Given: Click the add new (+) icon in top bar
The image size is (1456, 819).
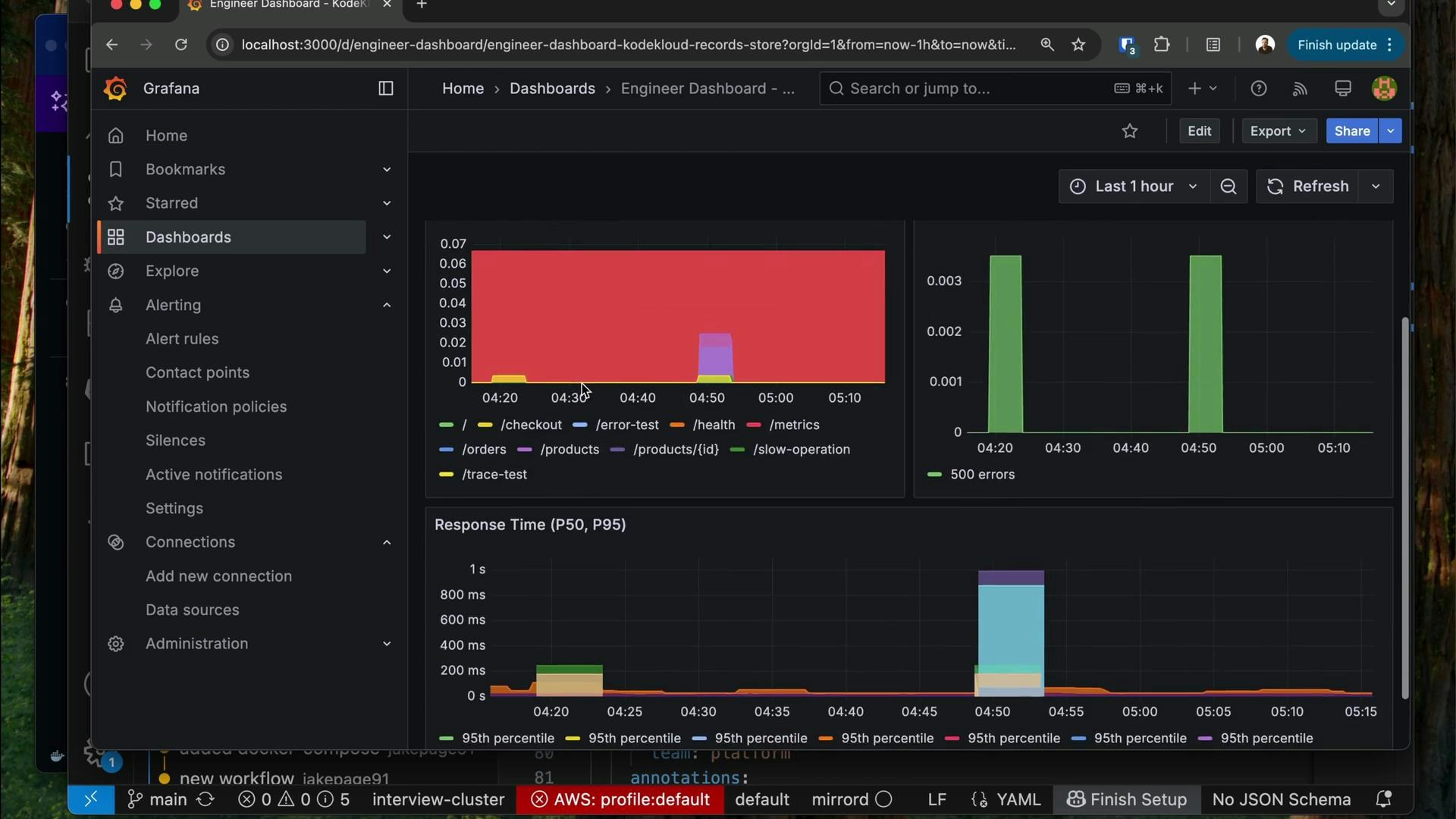Looking at the screenshot, I should [x=1193, y=88].
